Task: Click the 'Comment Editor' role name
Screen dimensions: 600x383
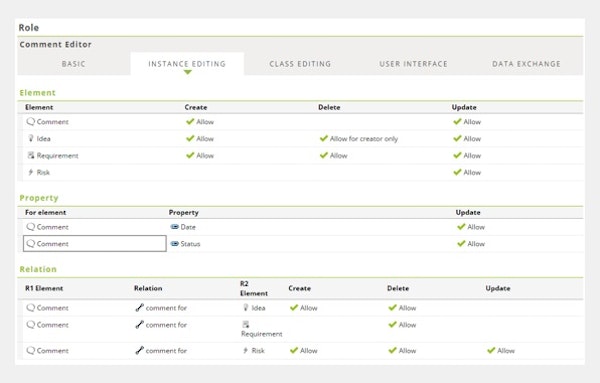Action: [55, 44]
